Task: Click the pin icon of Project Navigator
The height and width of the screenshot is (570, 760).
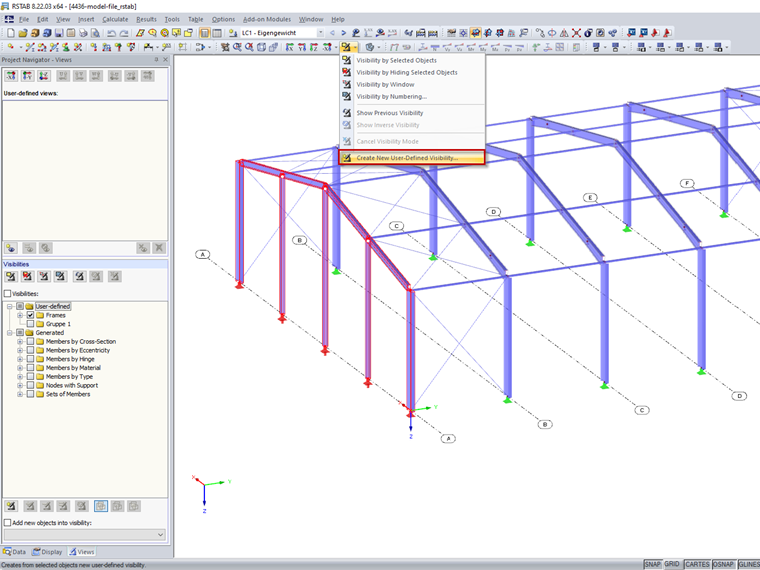Action: point(156,60)
